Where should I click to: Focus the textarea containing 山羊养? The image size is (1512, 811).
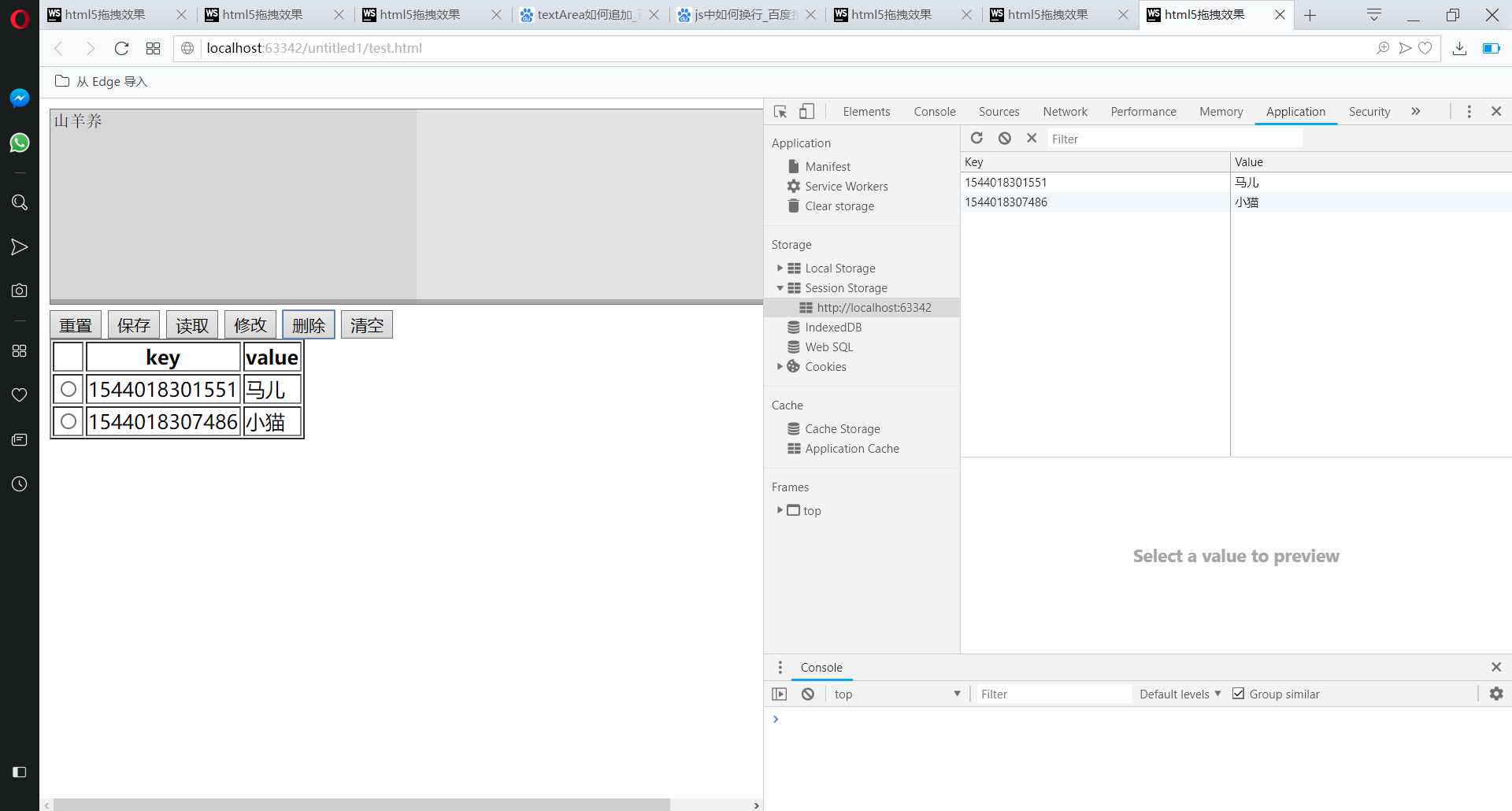point(406,206)
